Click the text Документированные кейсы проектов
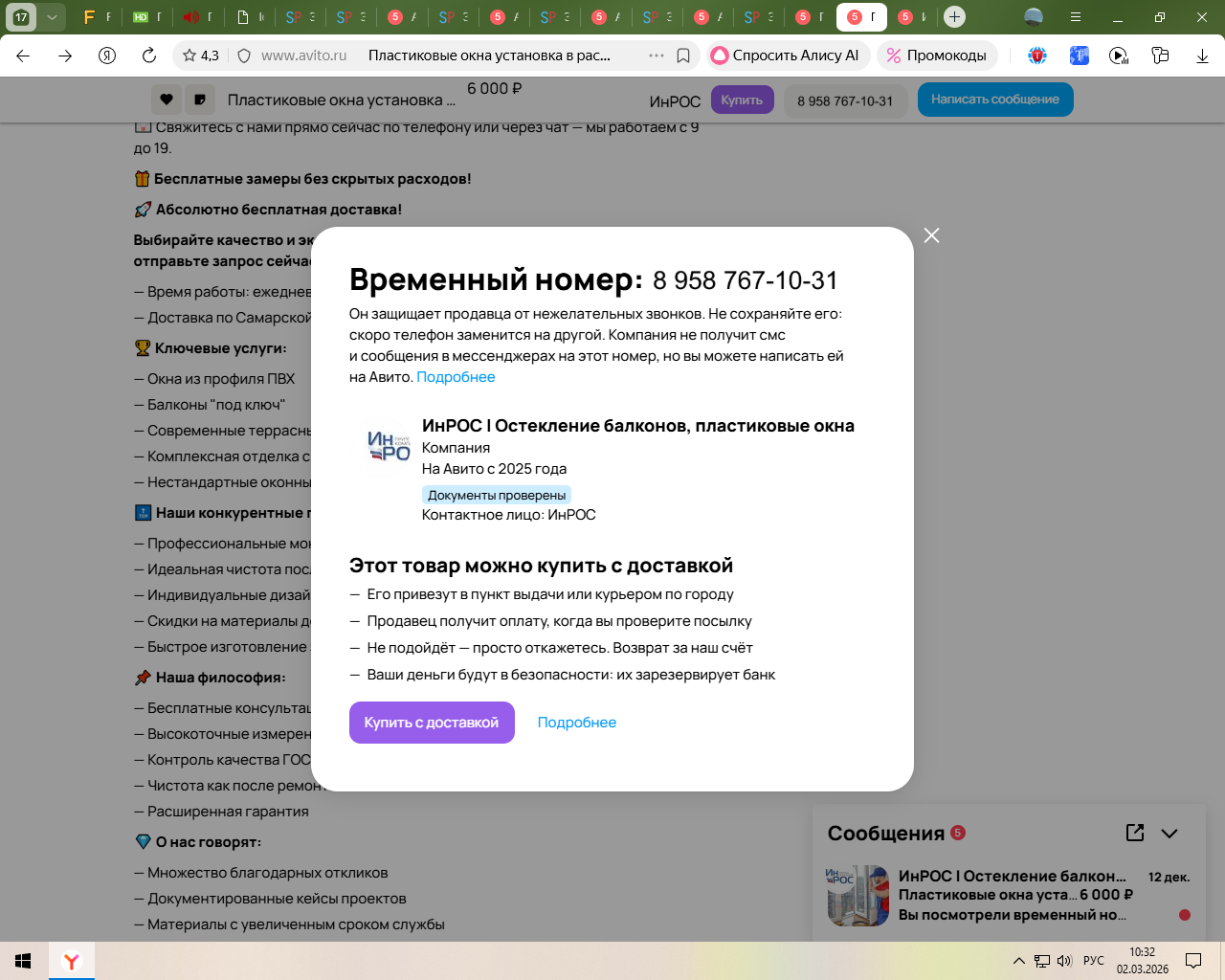 pos(277,899)
